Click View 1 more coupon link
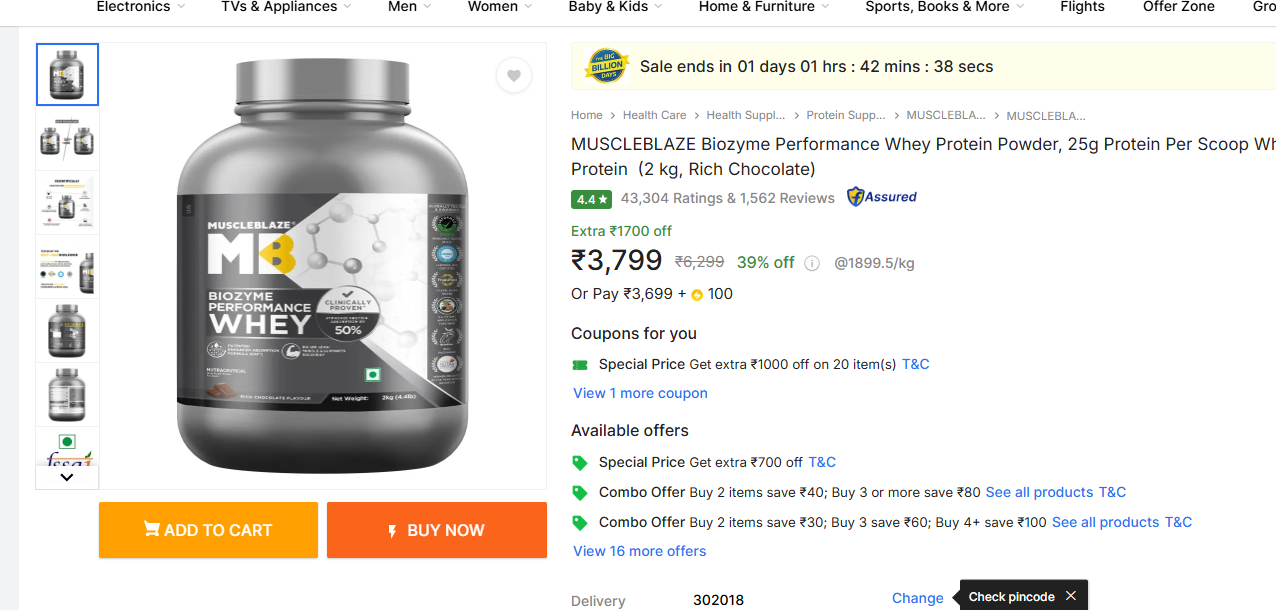This screenshot has height=610, width=1276. click(640, 393)
